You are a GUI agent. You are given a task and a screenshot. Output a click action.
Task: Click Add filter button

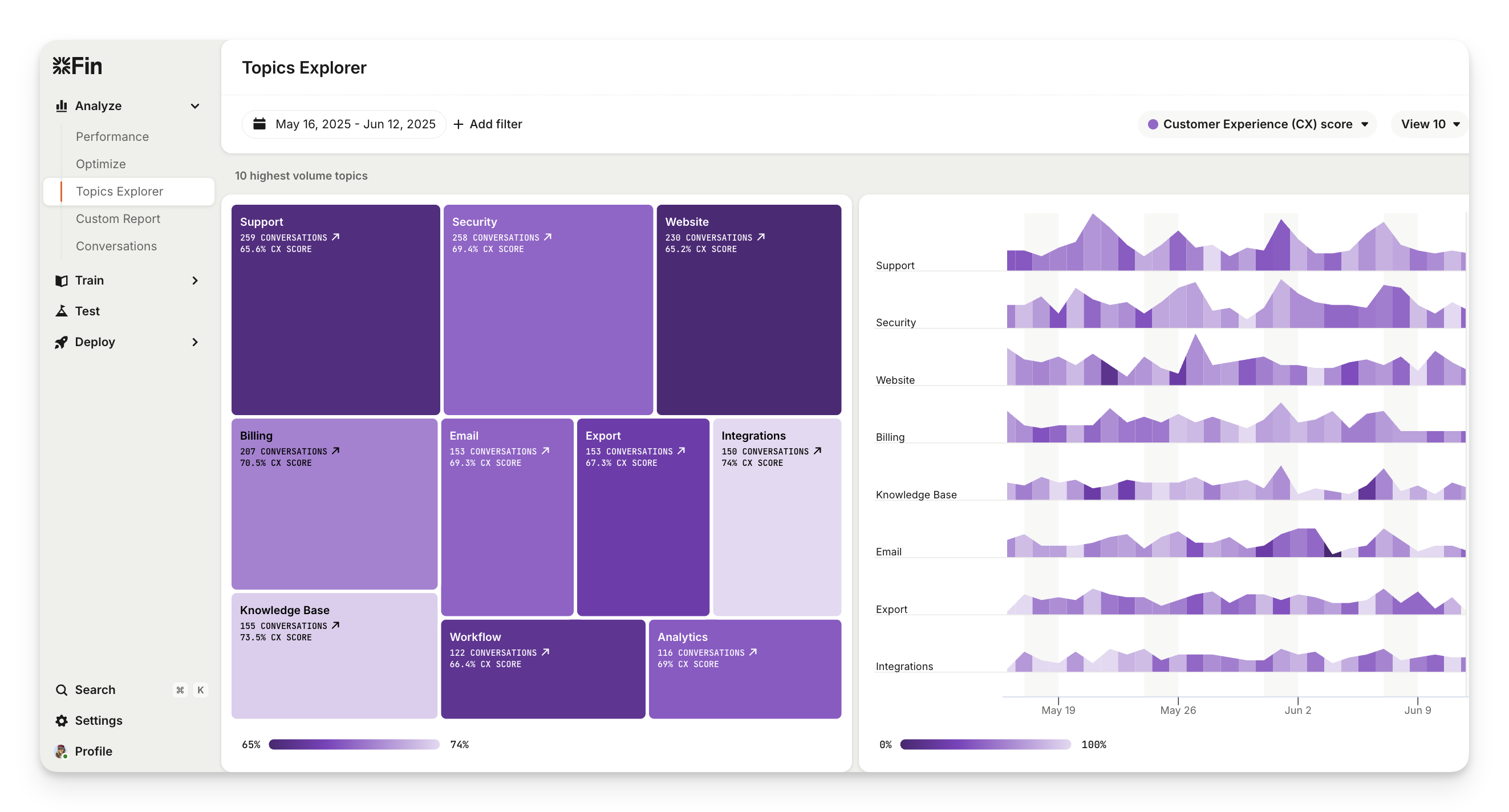[x=488, y=124]
